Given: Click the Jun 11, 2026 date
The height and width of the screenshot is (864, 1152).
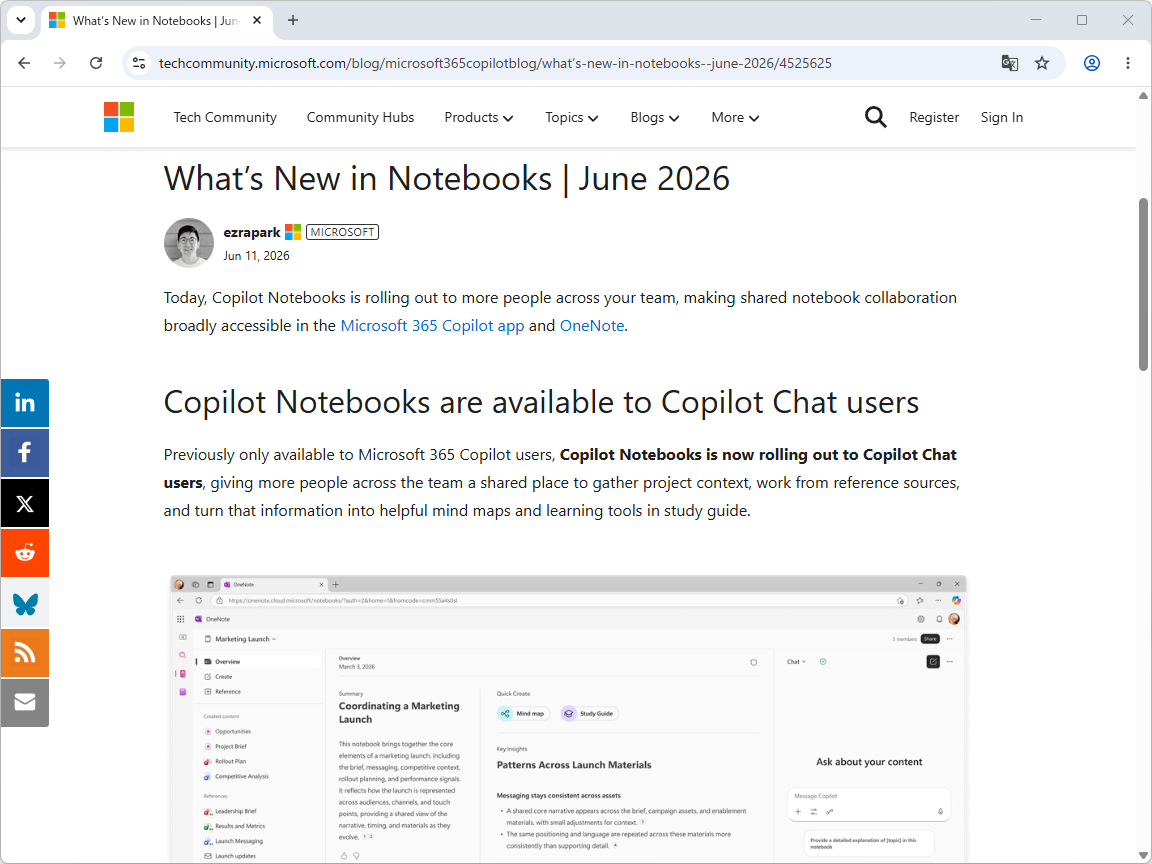Looking at the screenshot, I should tap(256, 256).
